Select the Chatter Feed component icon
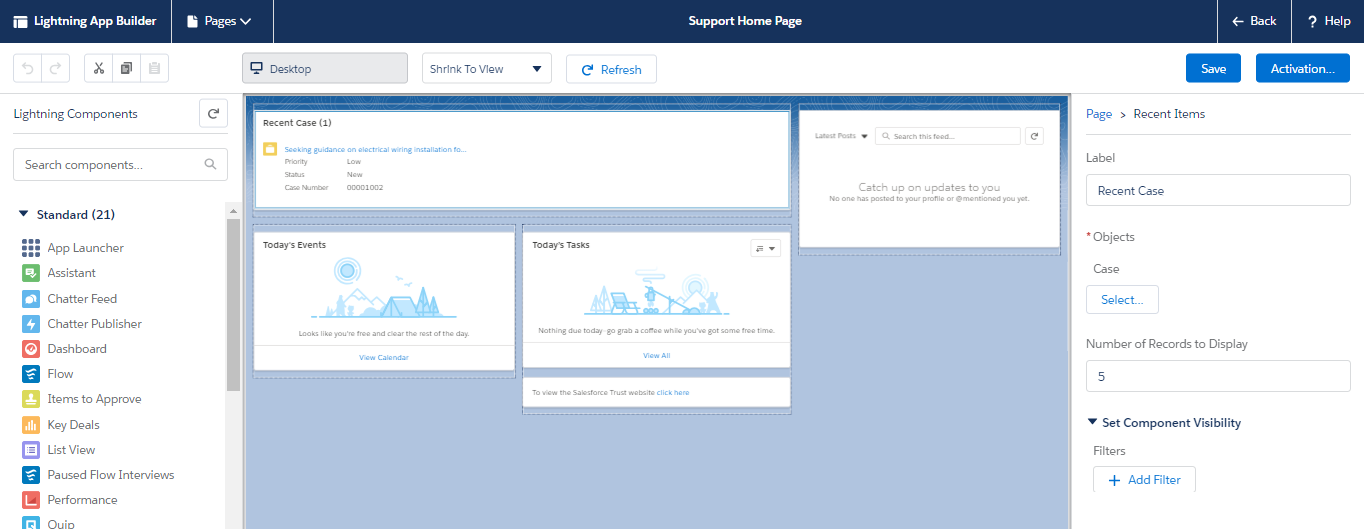 tap(30, 298)
